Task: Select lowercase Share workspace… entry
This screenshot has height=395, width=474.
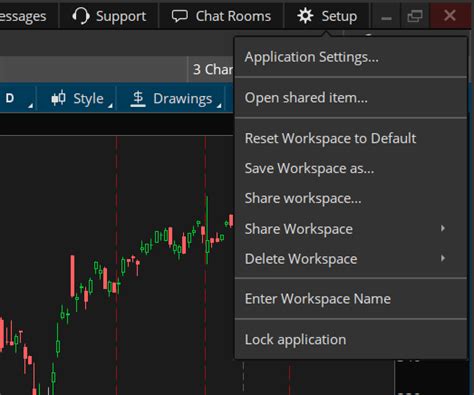Action: 351,198
